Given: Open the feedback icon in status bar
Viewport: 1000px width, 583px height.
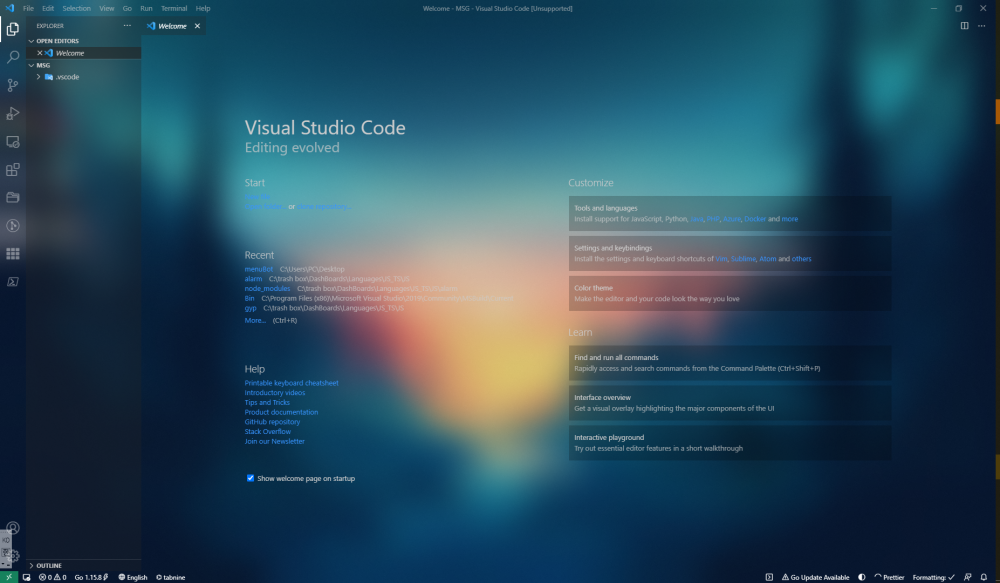Looking at the screenshot, I should (x=967, y=577).
